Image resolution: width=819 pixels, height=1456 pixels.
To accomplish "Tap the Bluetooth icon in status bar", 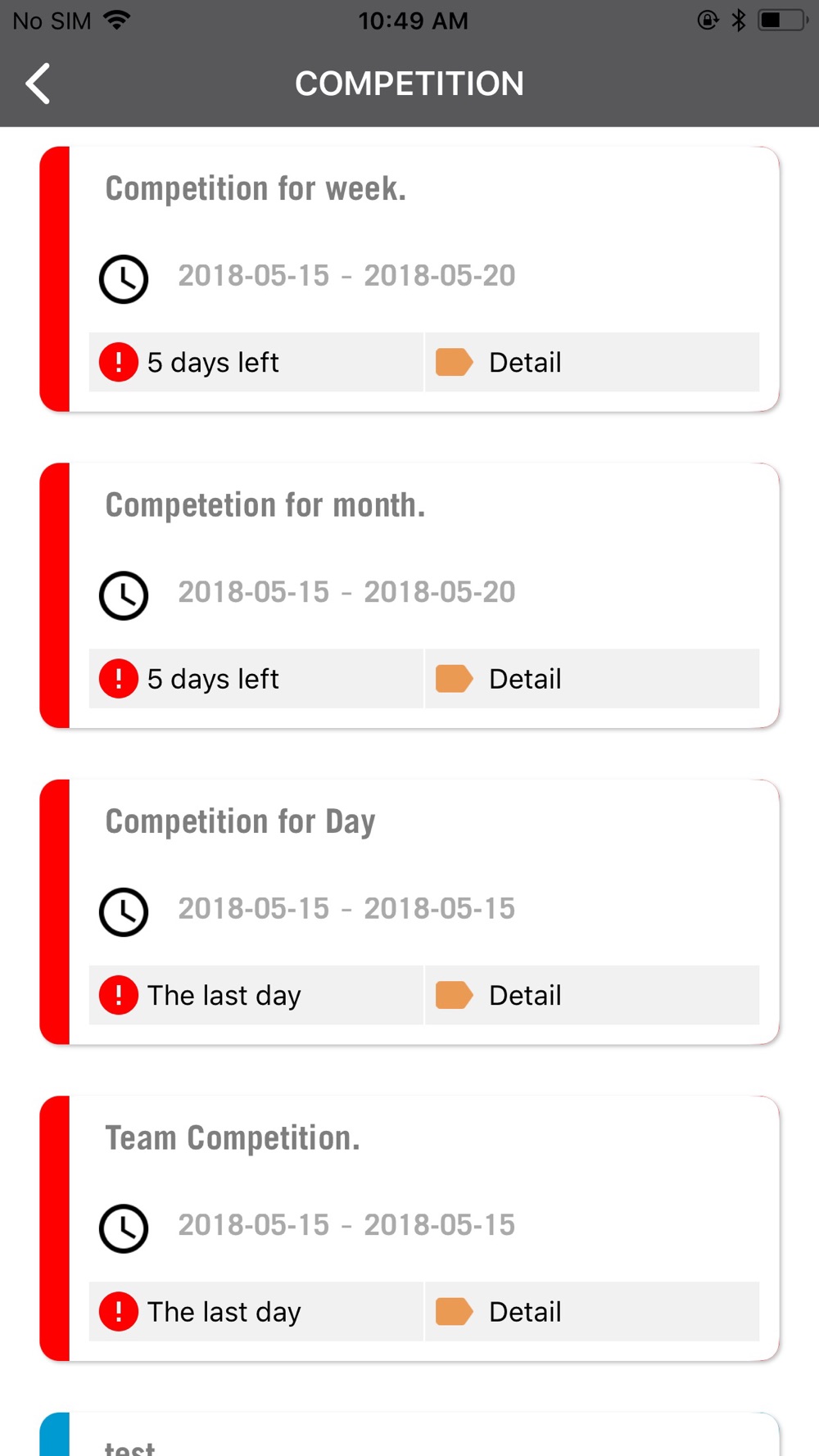I will (739, 20).
